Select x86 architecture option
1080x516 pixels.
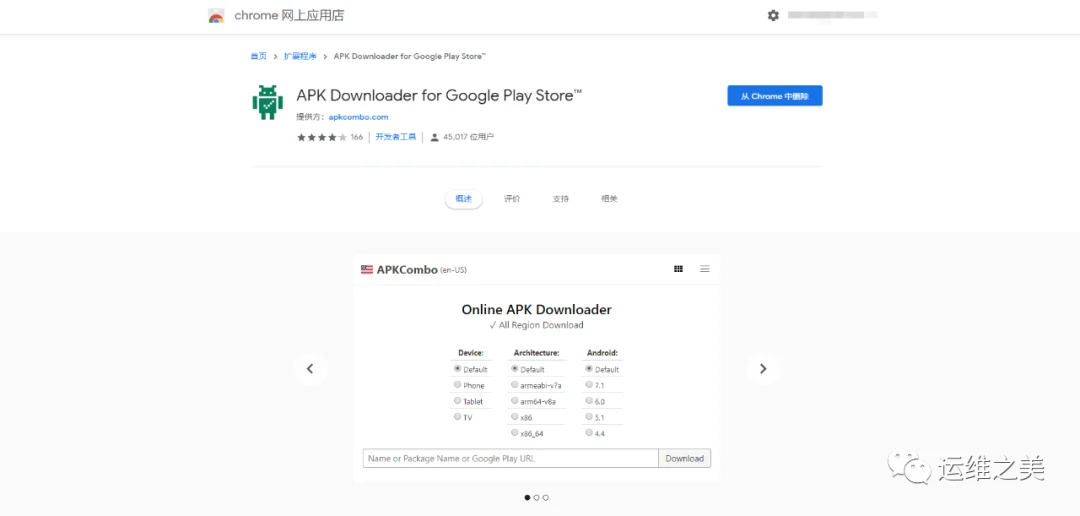coord(515,416)
